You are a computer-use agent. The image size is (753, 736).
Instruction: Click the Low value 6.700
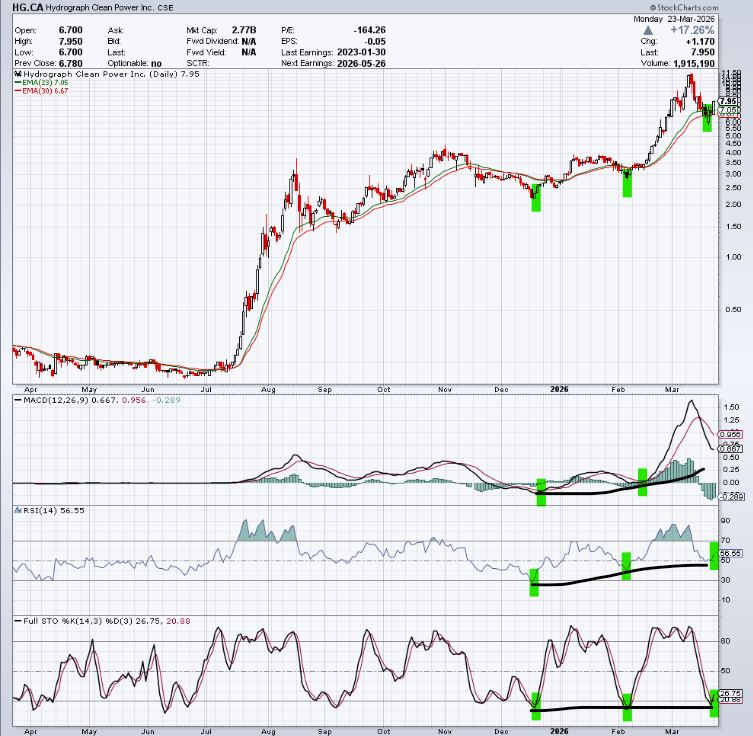point(71,52)
